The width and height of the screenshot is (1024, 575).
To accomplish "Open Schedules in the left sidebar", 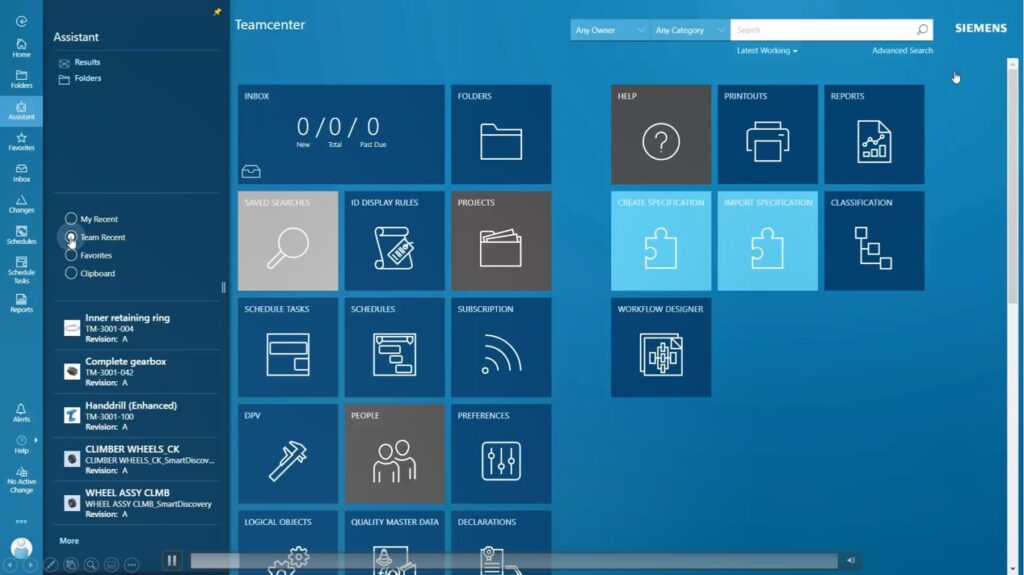I will 21,235.
